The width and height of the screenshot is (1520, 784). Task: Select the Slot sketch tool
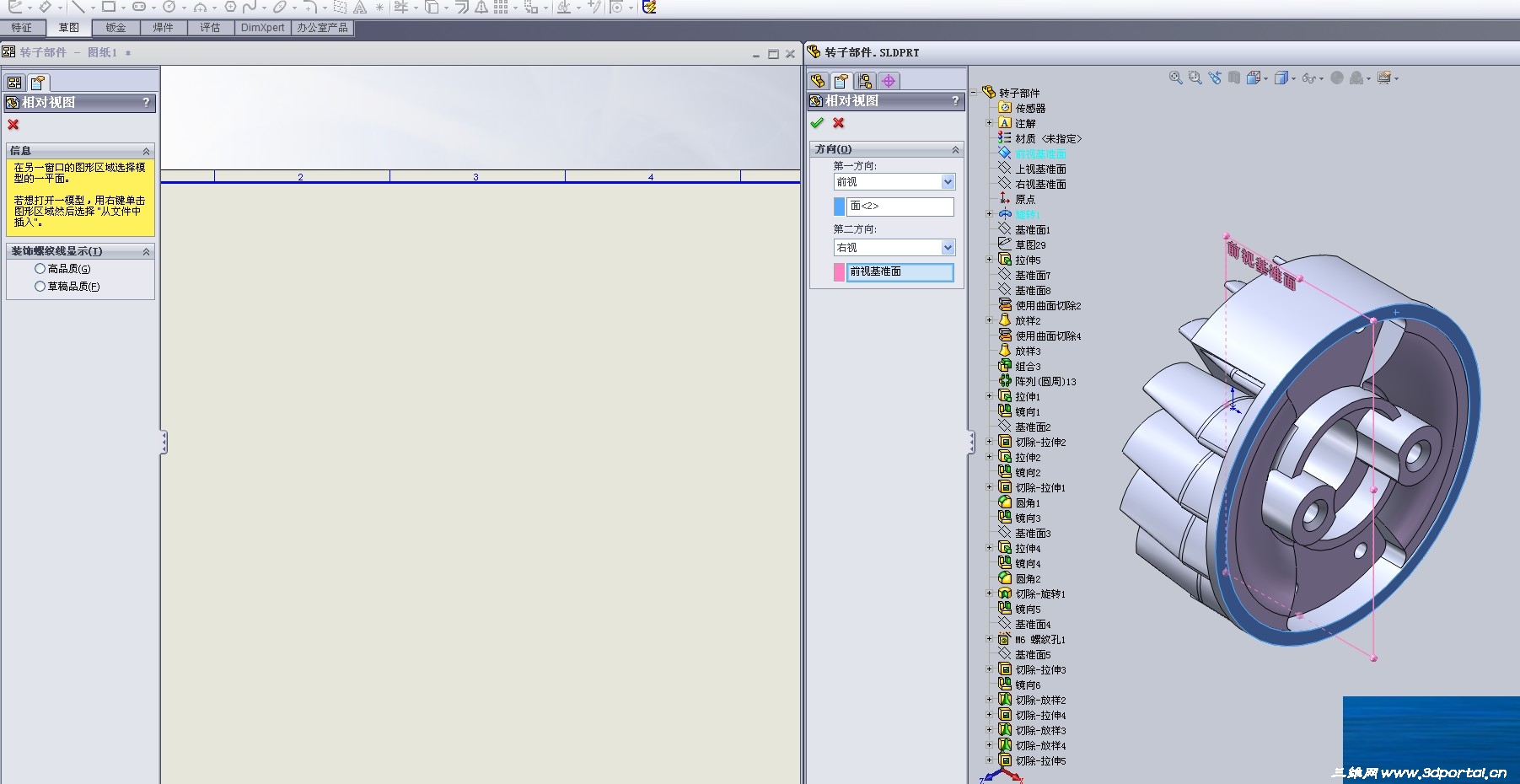(139, 7)
